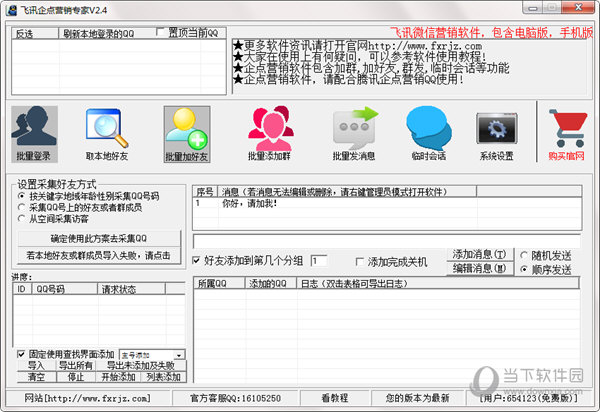This screenshot has width=600, height=412.
Task: Open the 批量加好友 add friends tool
Action: pos(187,134)
